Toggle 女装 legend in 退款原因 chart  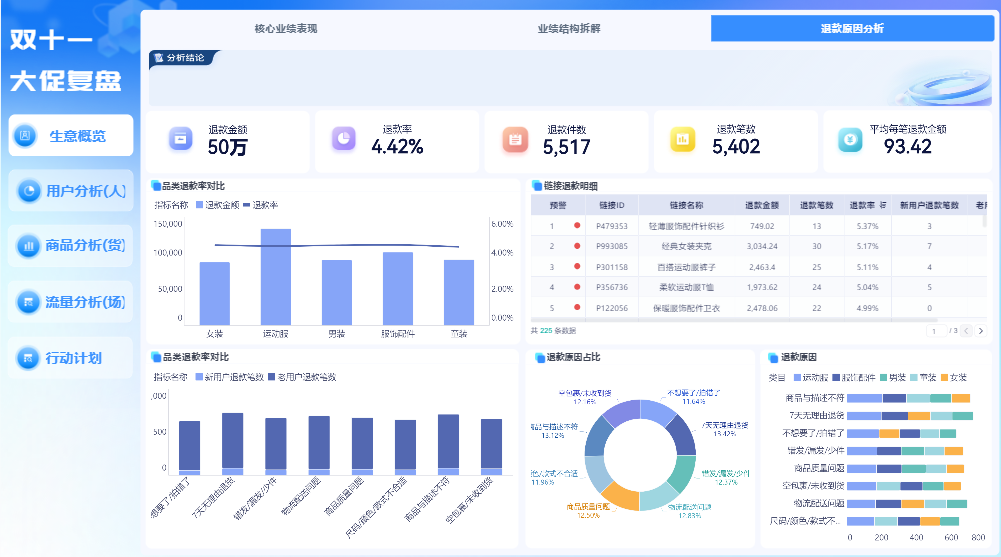pyautogui.click(x=954, y=378)
